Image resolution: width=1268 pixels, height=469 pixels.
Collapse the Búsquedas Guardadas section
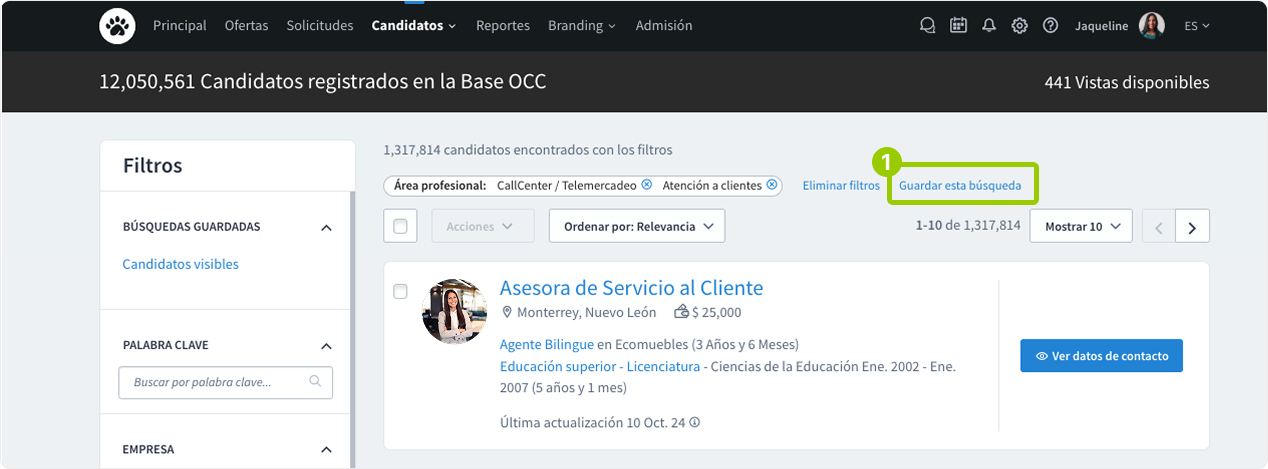(326, 228)
